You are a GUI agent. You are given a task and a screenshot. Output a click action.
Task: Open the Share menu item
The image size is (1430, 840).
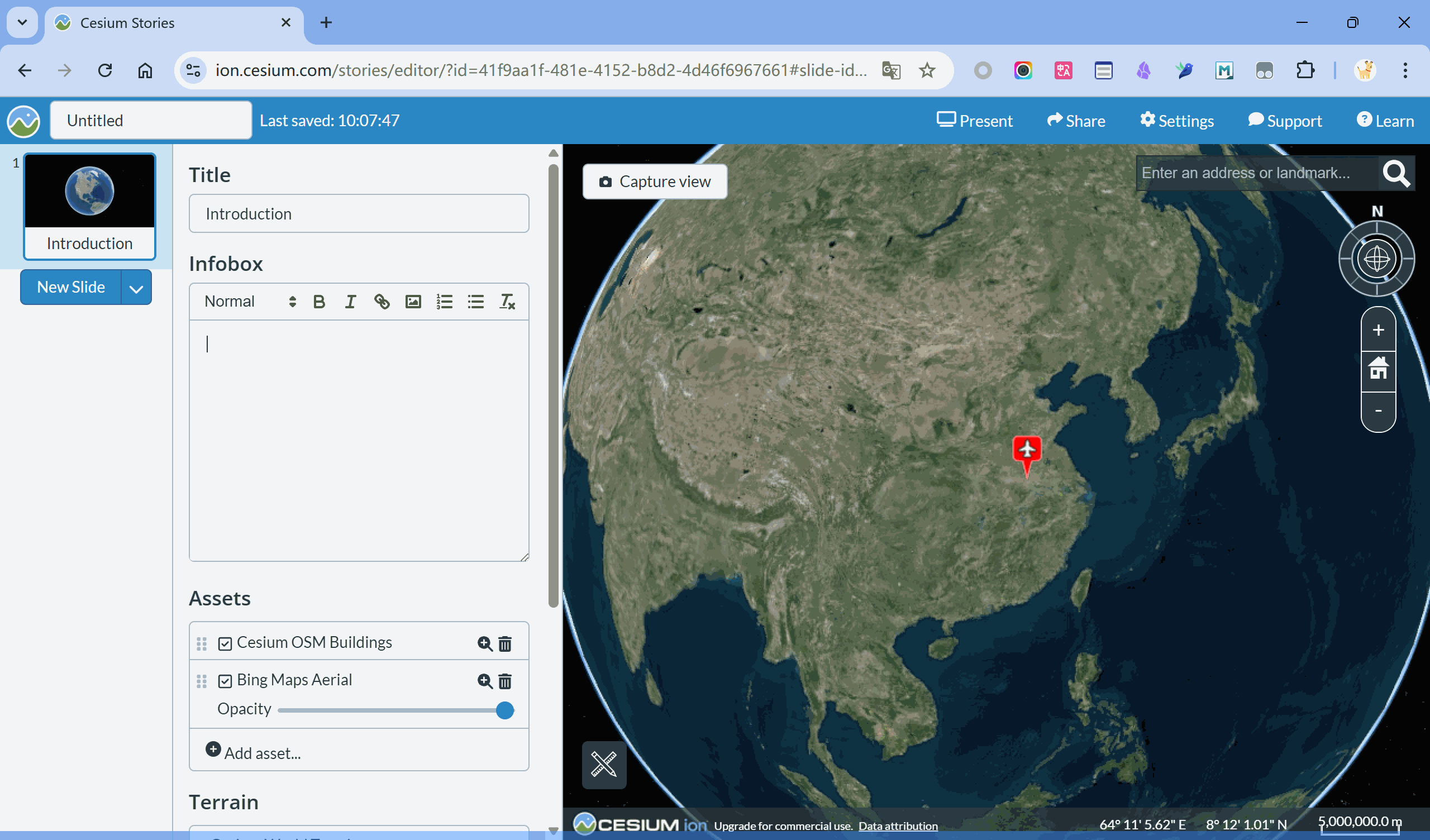1076,121
